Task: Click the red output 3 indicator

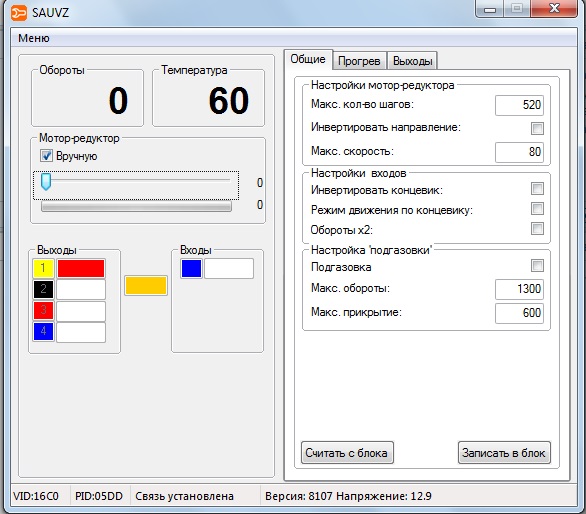Action: 43,310
